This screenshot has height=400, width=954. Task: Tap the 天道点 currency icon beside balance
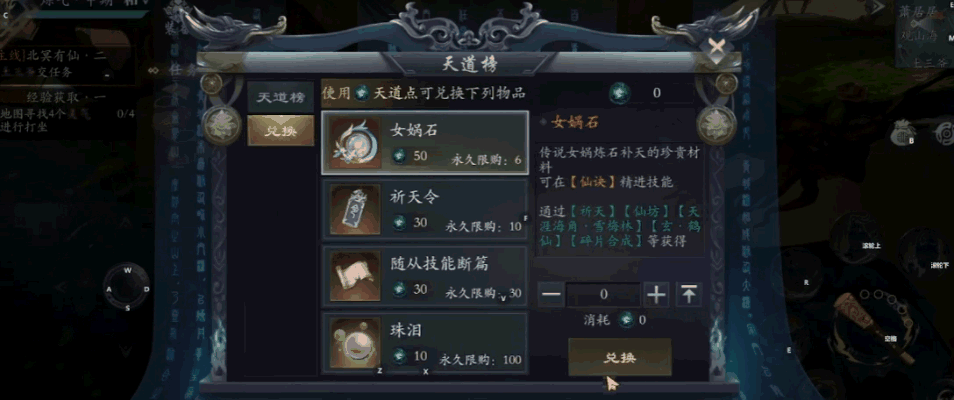click(x=620, y=93)
